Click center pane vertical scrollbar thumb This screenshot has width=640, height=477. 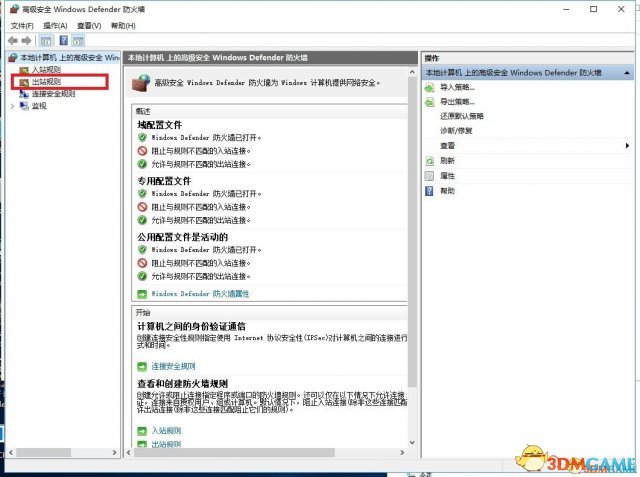pos(412,232)
